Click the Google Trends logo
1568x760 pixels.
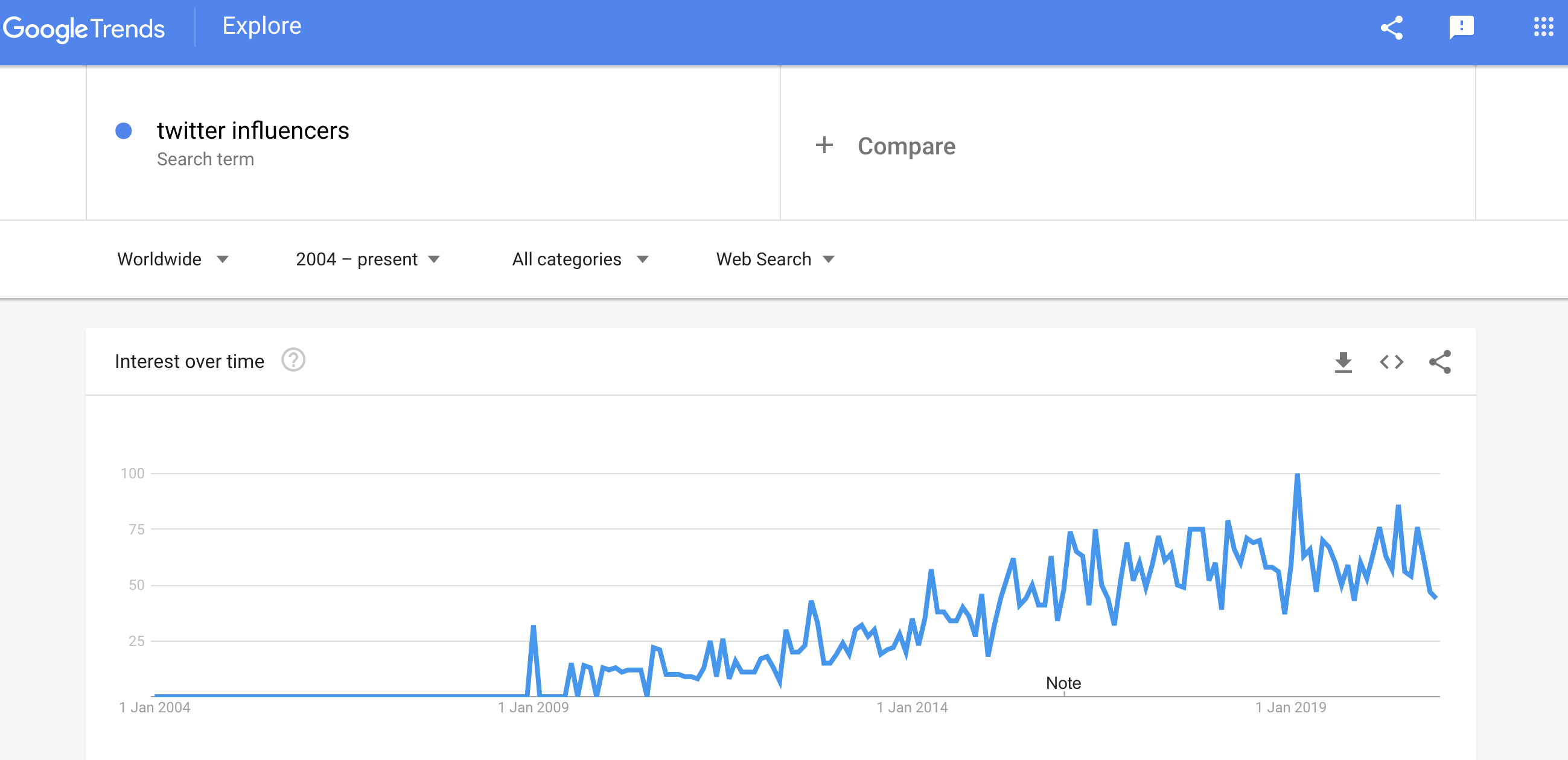(84, 28)
